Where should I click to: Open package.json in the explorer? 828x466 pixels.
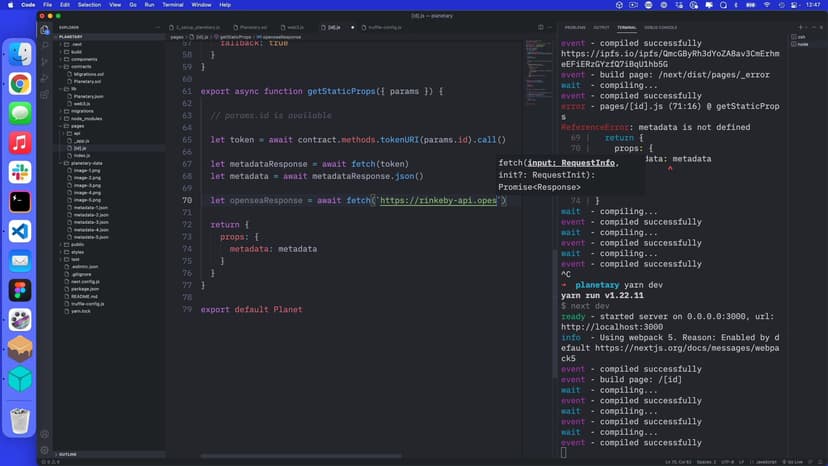87,289
